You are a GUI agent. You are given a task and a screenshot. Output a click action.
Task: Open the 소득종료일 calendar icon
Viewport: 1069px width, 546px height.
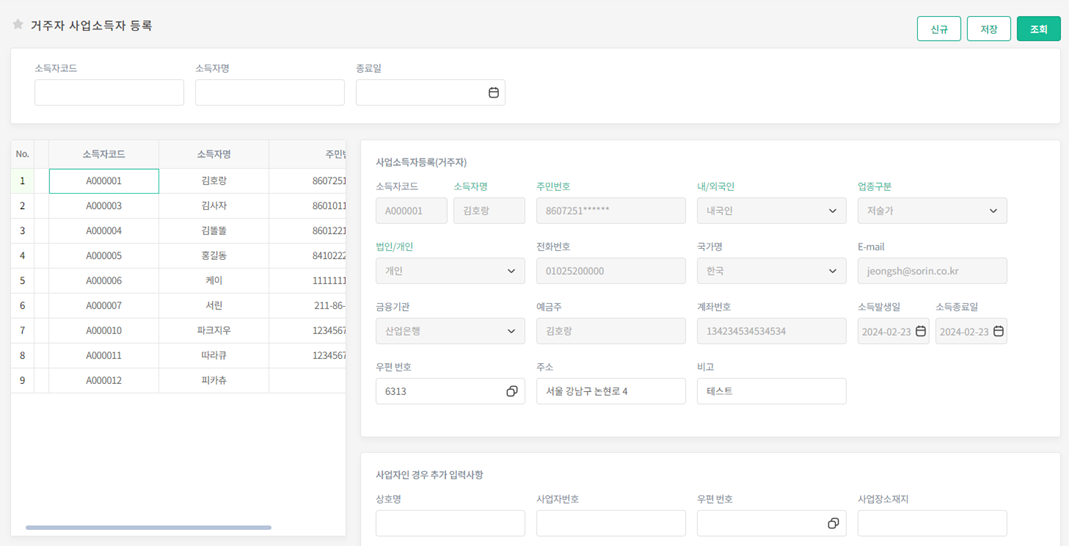click(x=998, y=331)
